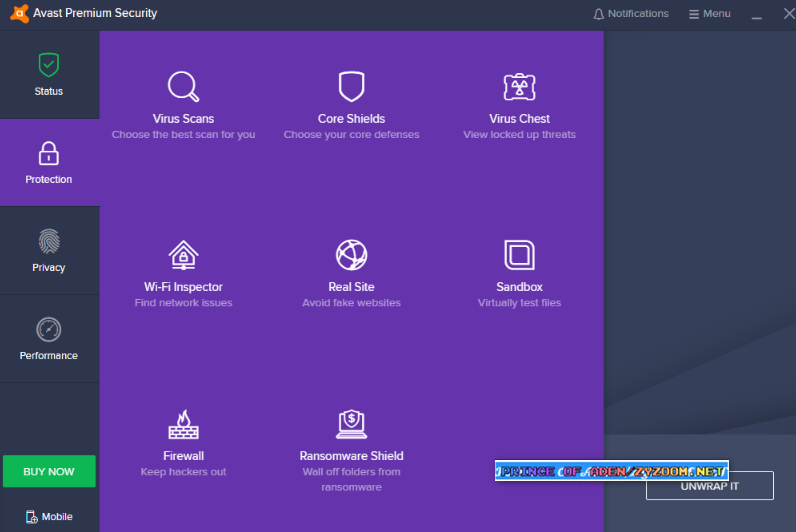This screenshot has width=796, height=532.
Task: Launch Wi-Fi Inspector house icon
Action: tap(183, 255)
